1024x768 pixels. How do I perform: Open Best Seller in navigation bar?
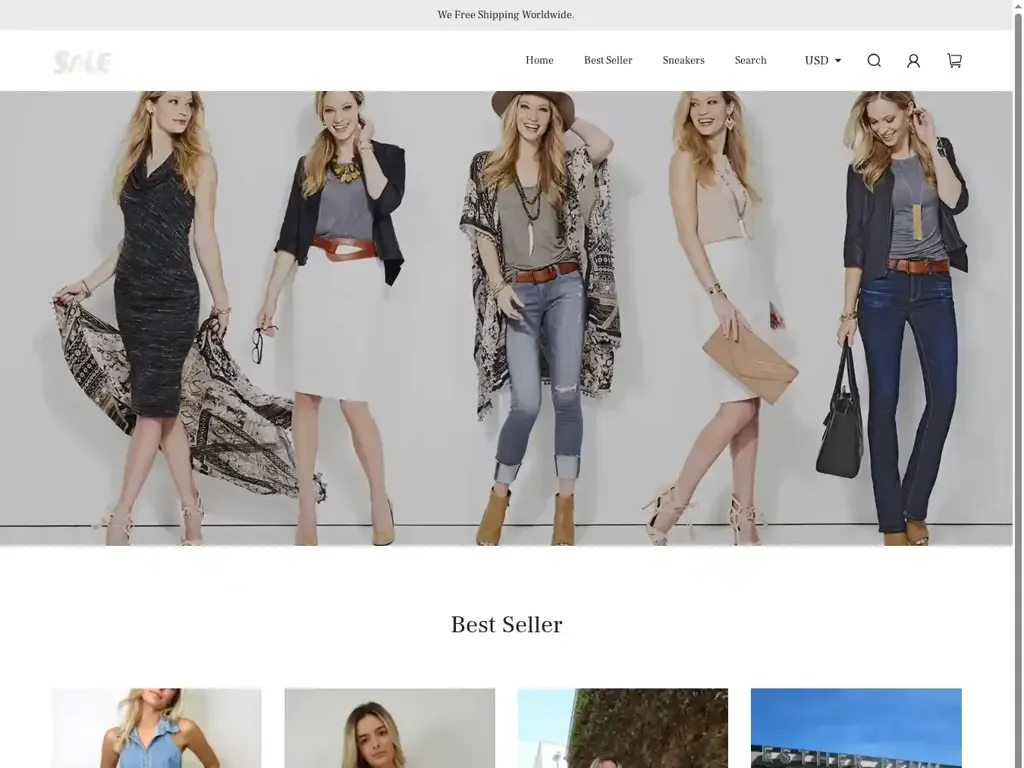click(x=608, y=61)
